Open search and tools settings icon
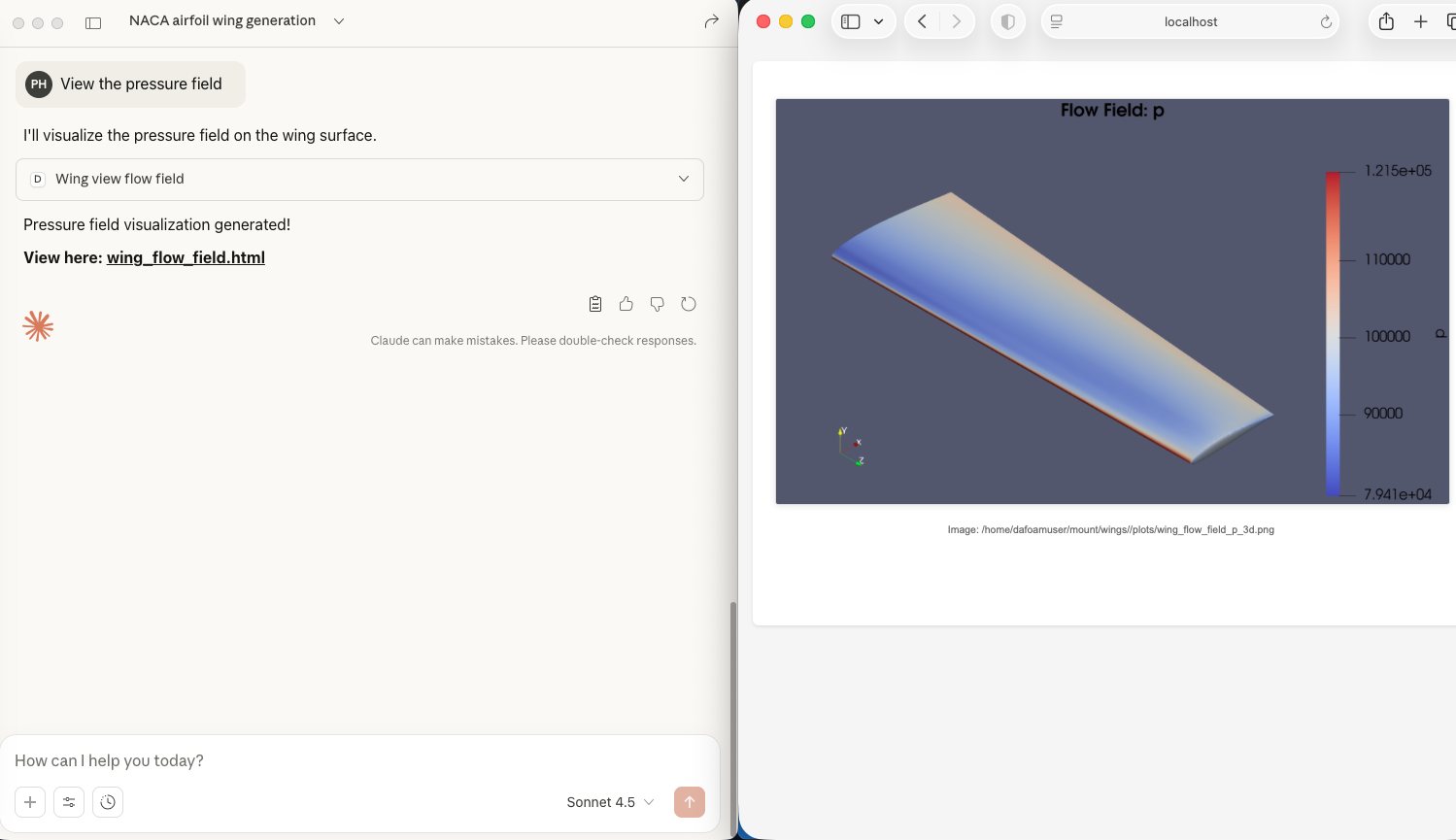 click(x=69, y=802)
